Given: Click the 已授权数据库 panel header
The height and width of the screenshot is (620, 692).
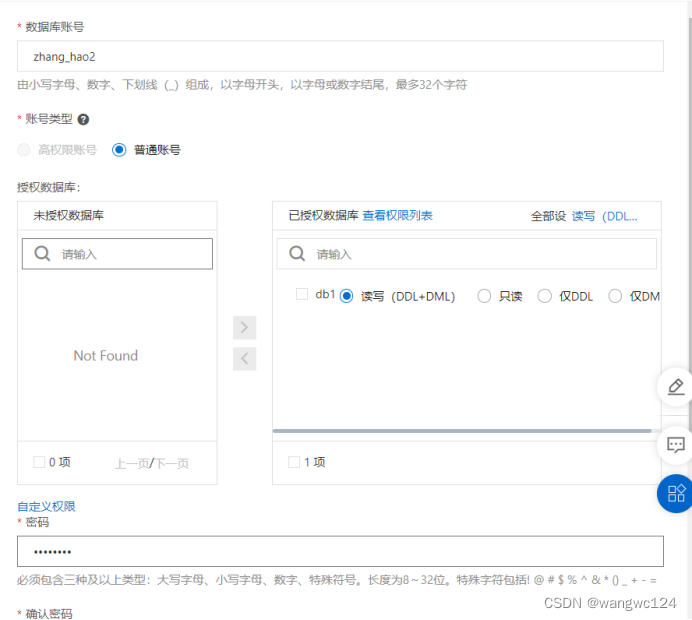Looking at the screenshot, I should [x=323, y=215].
